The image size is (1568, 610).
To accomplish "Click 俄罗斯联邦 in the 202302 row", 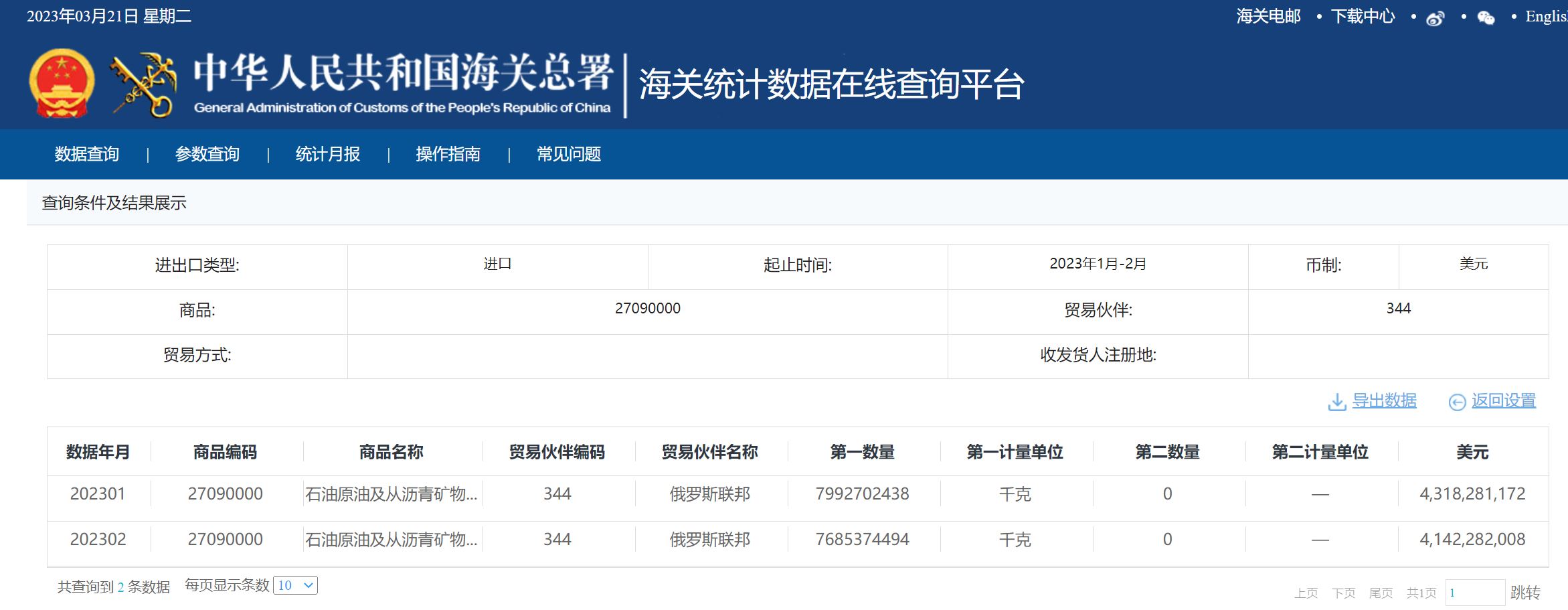I will 710,540.
